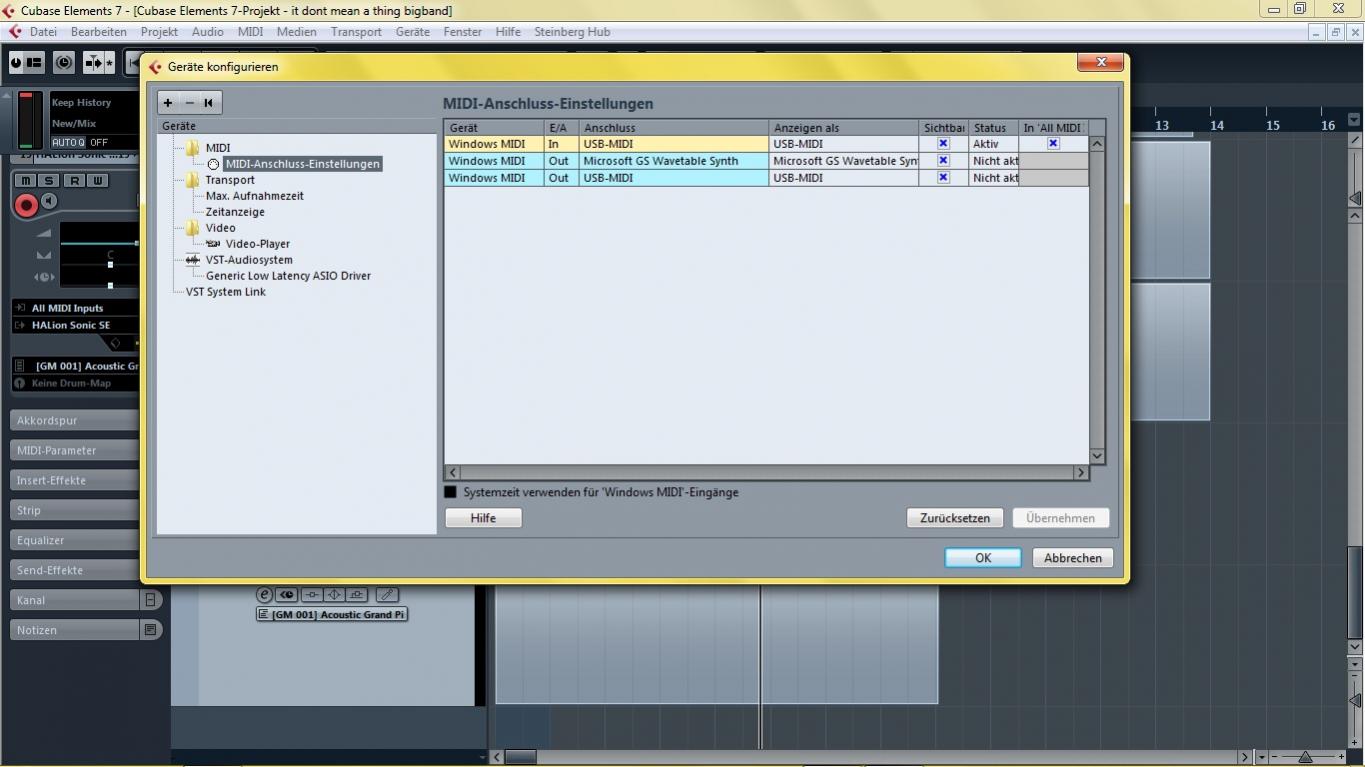
Task: Expand the Equalizer inspector section
Action: (x=75, y=540)
